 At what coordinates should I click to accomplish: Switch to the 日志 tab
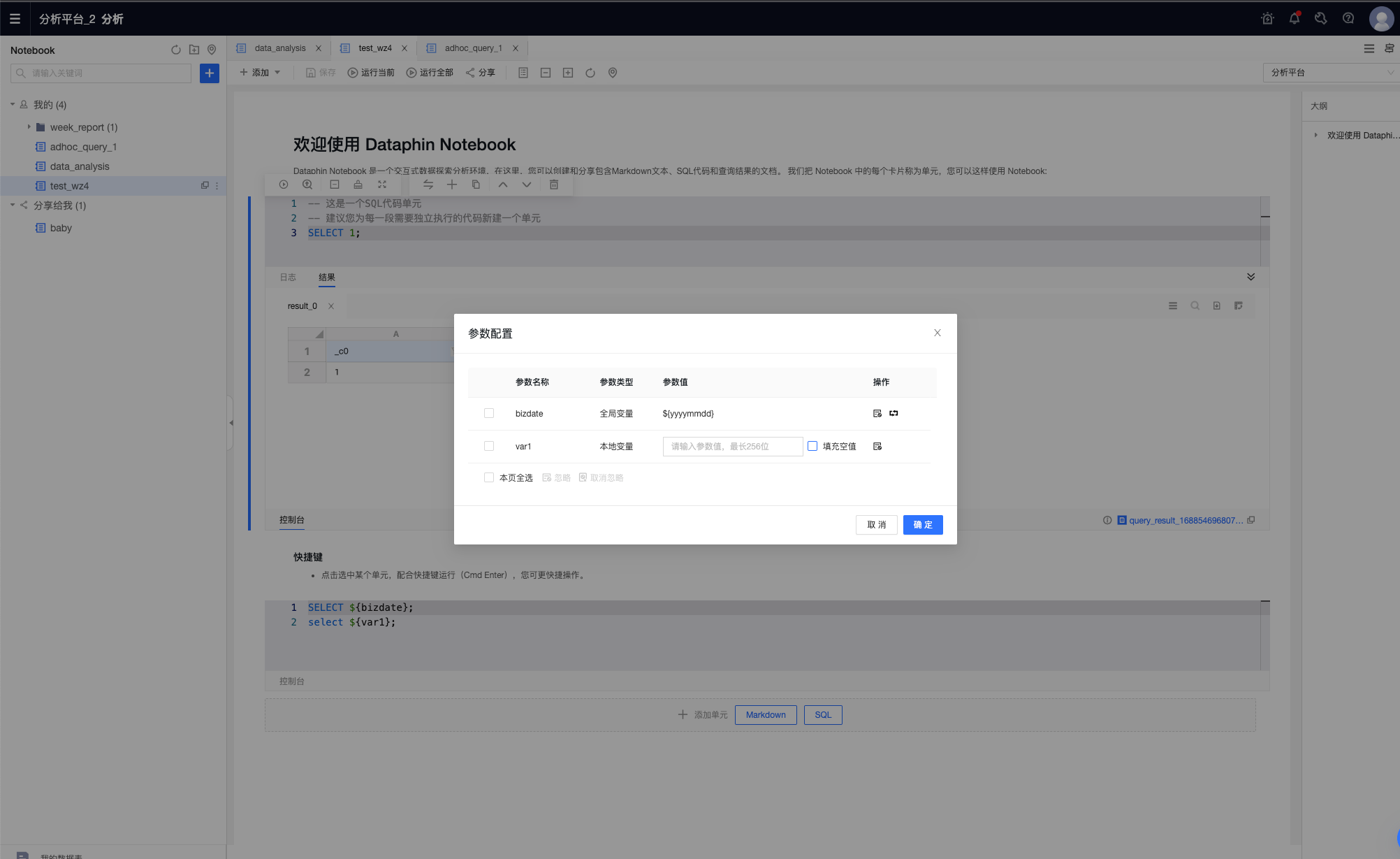coord(287,277)
